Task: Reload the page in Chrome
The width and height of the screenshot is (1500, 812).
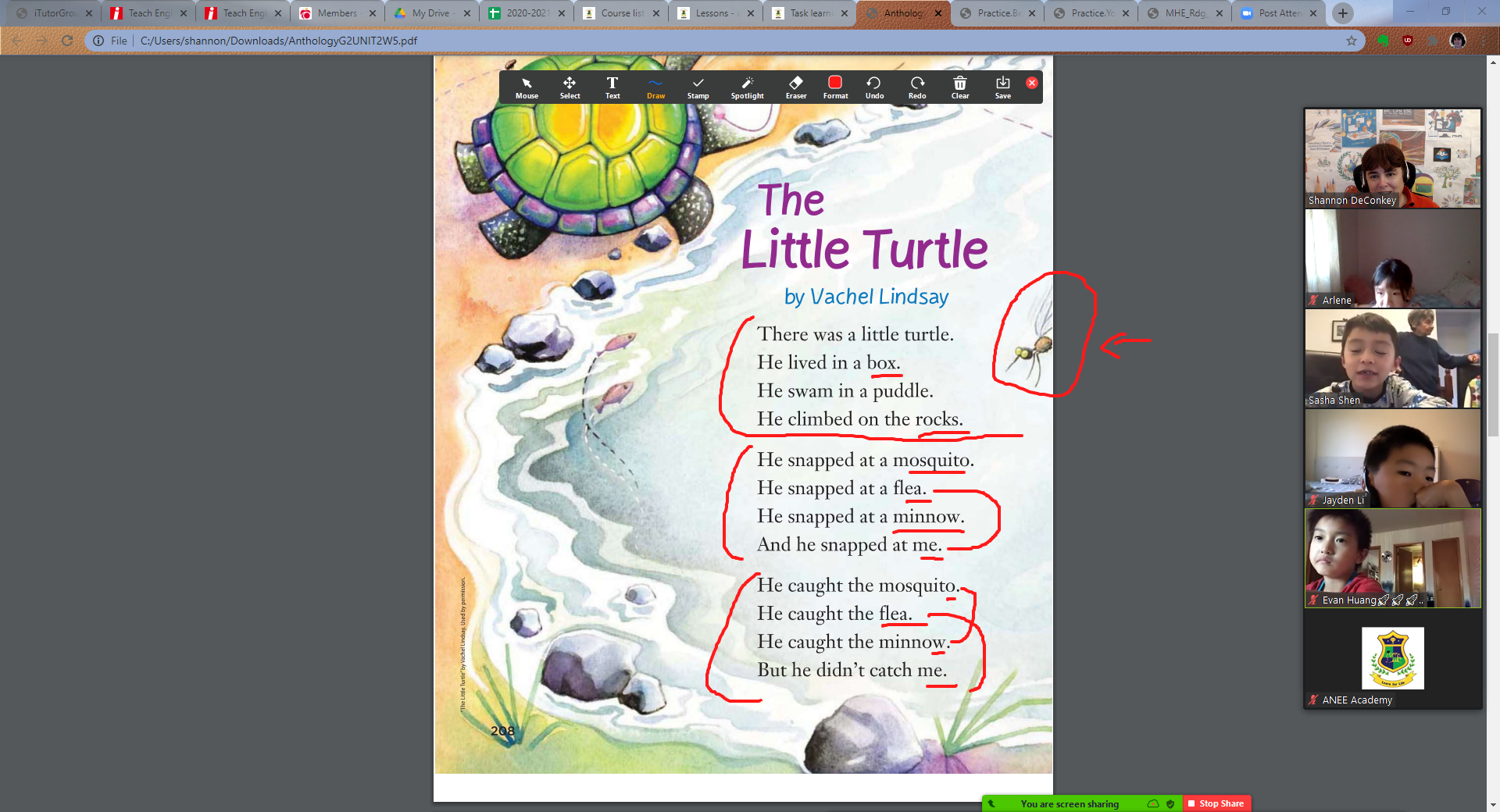Action: [x=67, y=41]
